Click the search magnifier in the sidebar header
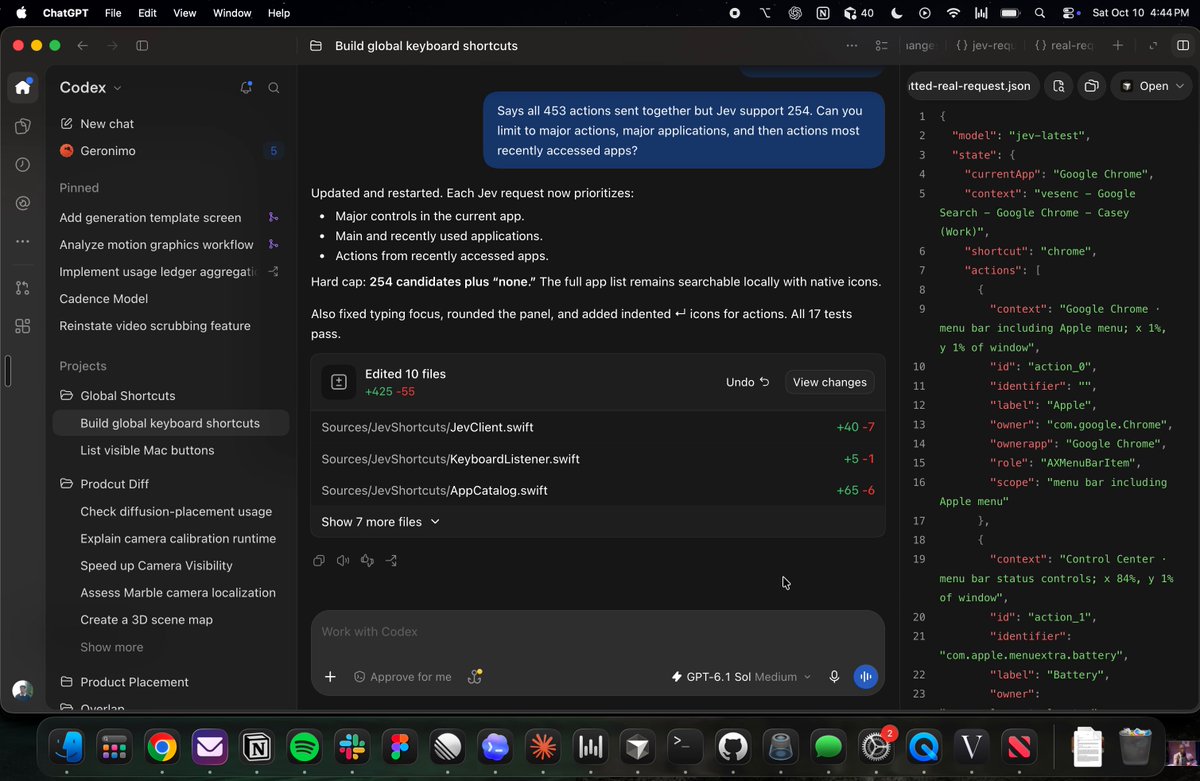This screenshot has width=1200, height=781. pos(274,88)
